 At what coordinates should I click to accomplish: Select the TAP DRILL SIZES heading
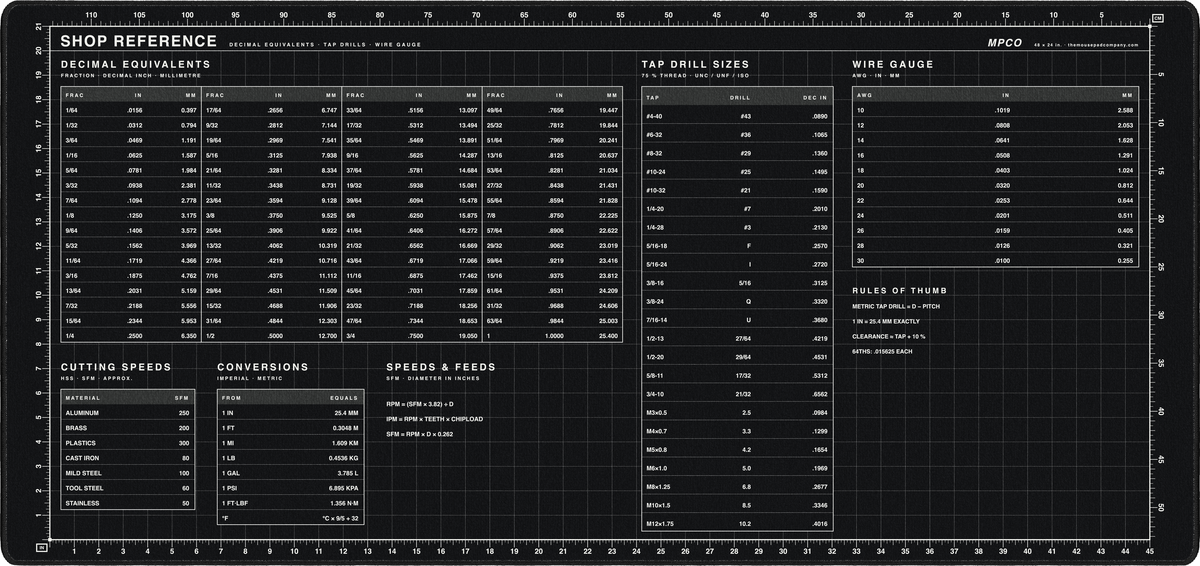click(x=695, y=64)
